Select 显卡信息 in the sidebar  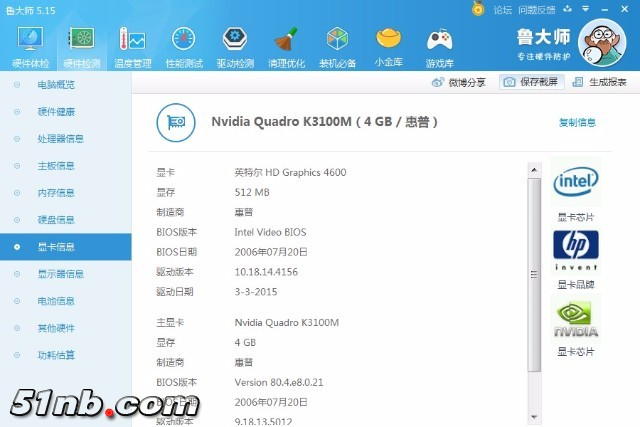coord(66,247)
